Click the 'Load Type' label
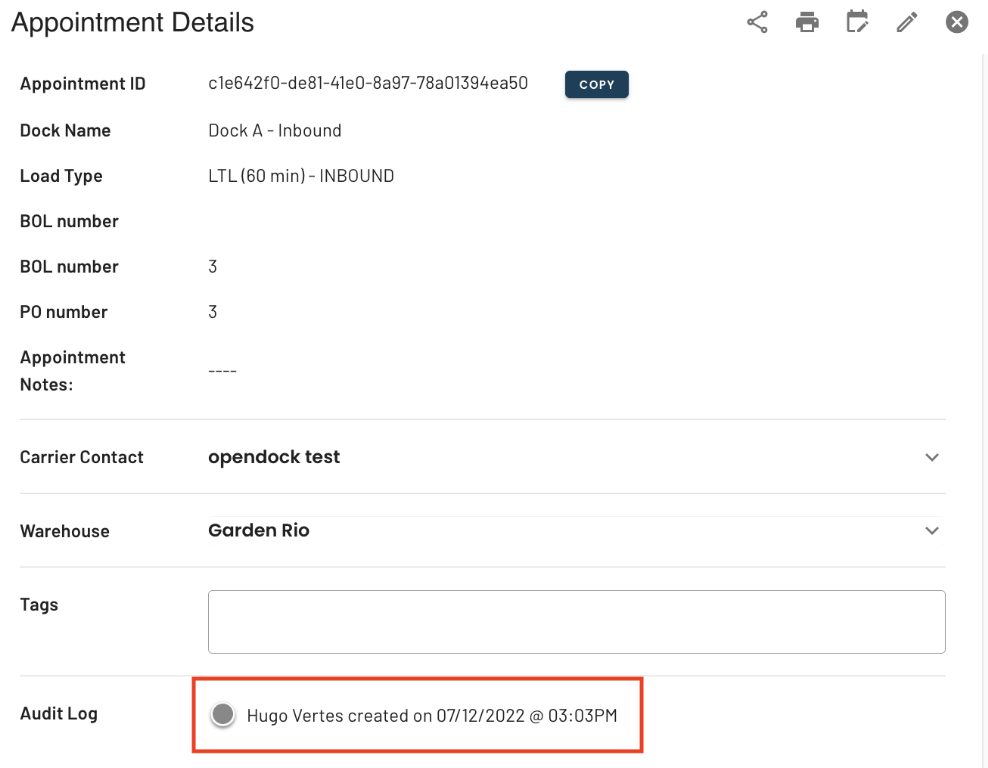988x768 pixels. 61,176
